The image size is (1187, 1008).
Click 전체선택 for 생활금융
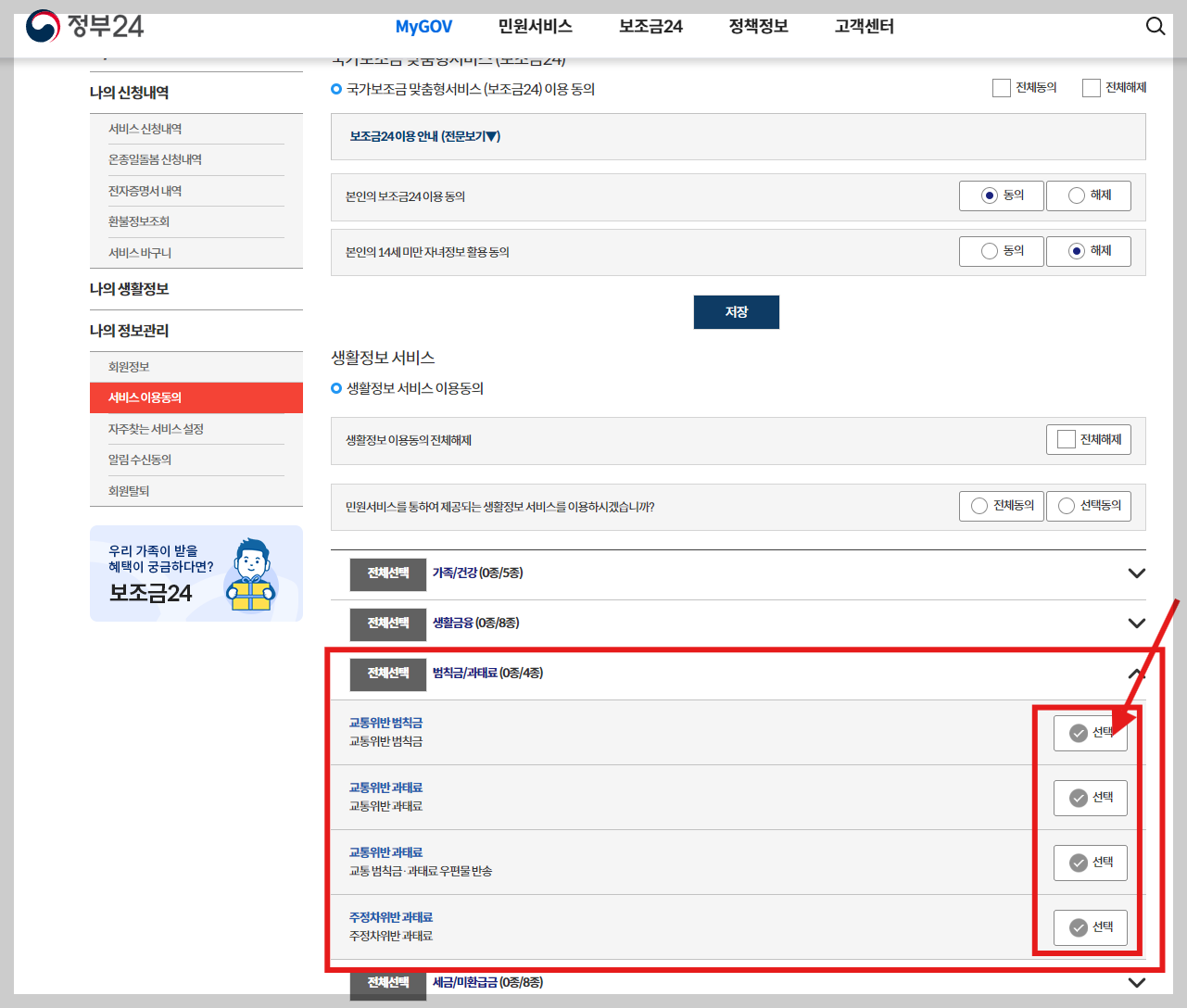click(388, 624)
